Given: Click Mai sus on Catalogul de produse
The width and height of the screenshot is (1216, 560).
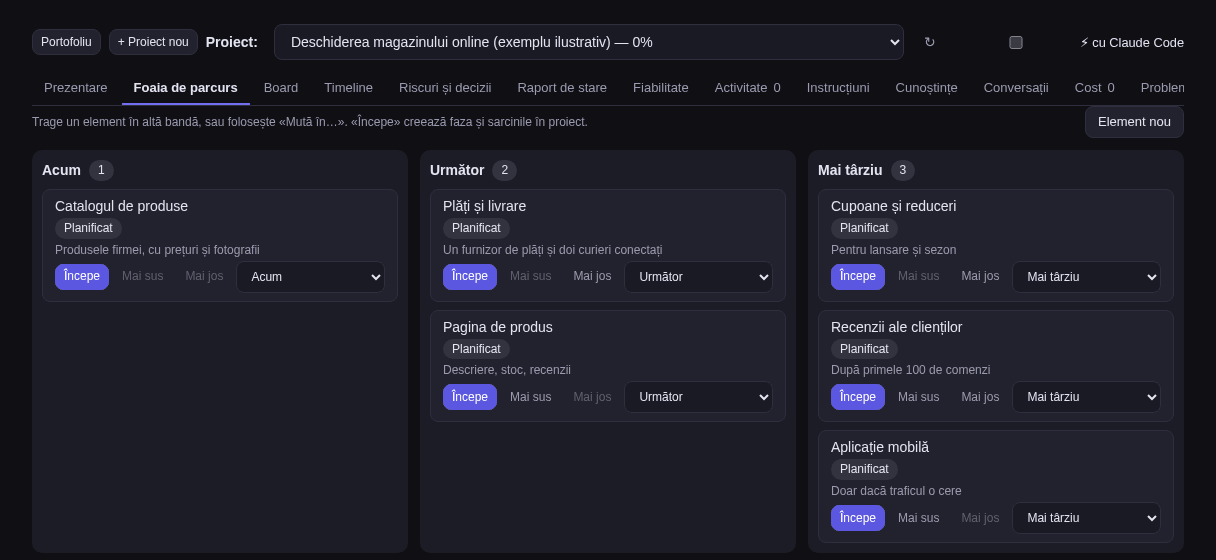Looking at the screenshot, I should pos(143,277).
